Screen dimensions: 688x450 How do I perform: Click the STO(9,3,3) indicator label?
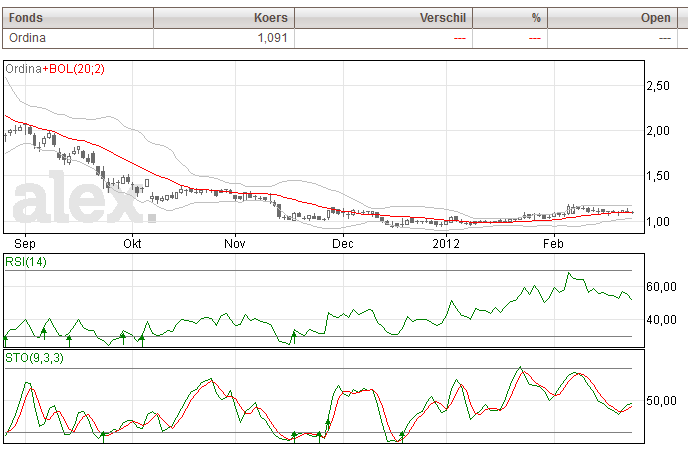click(x=34, y=358)
